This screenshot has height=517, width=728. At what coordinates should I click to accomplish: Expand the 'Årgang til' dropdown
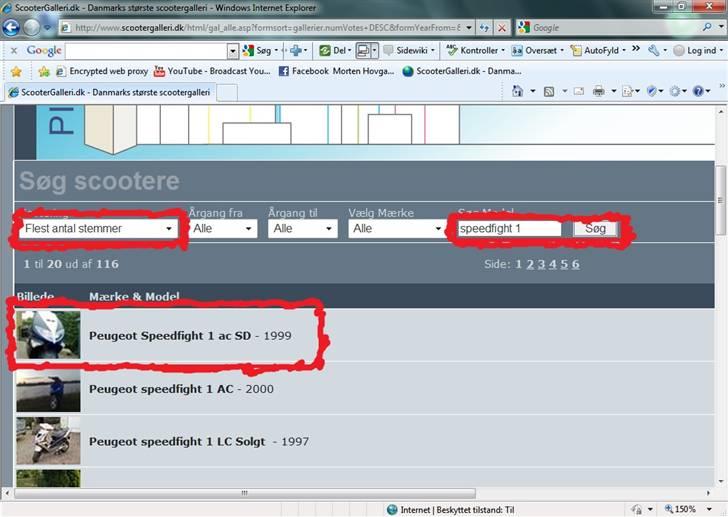(303, 229)
